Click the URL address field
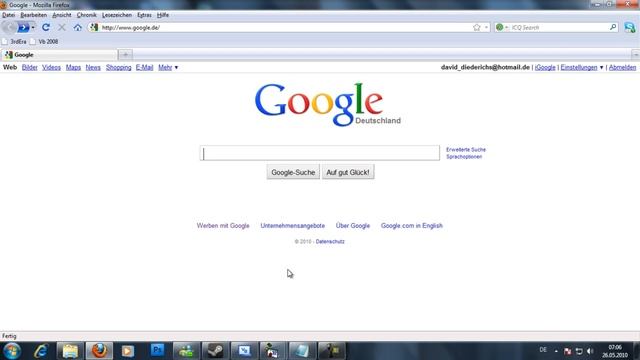 pos(286,27)
